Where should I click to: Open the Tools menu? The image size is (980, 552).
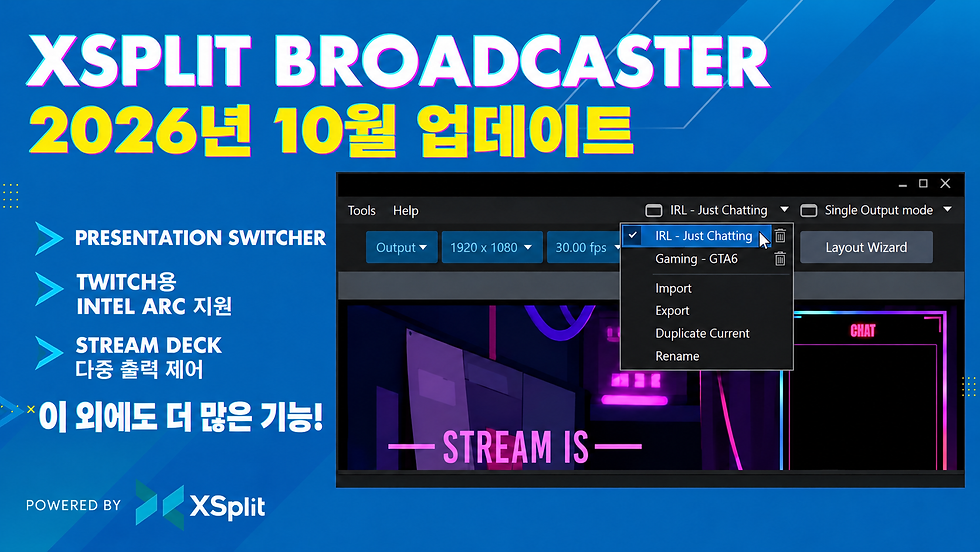click(x=361, y=211)
